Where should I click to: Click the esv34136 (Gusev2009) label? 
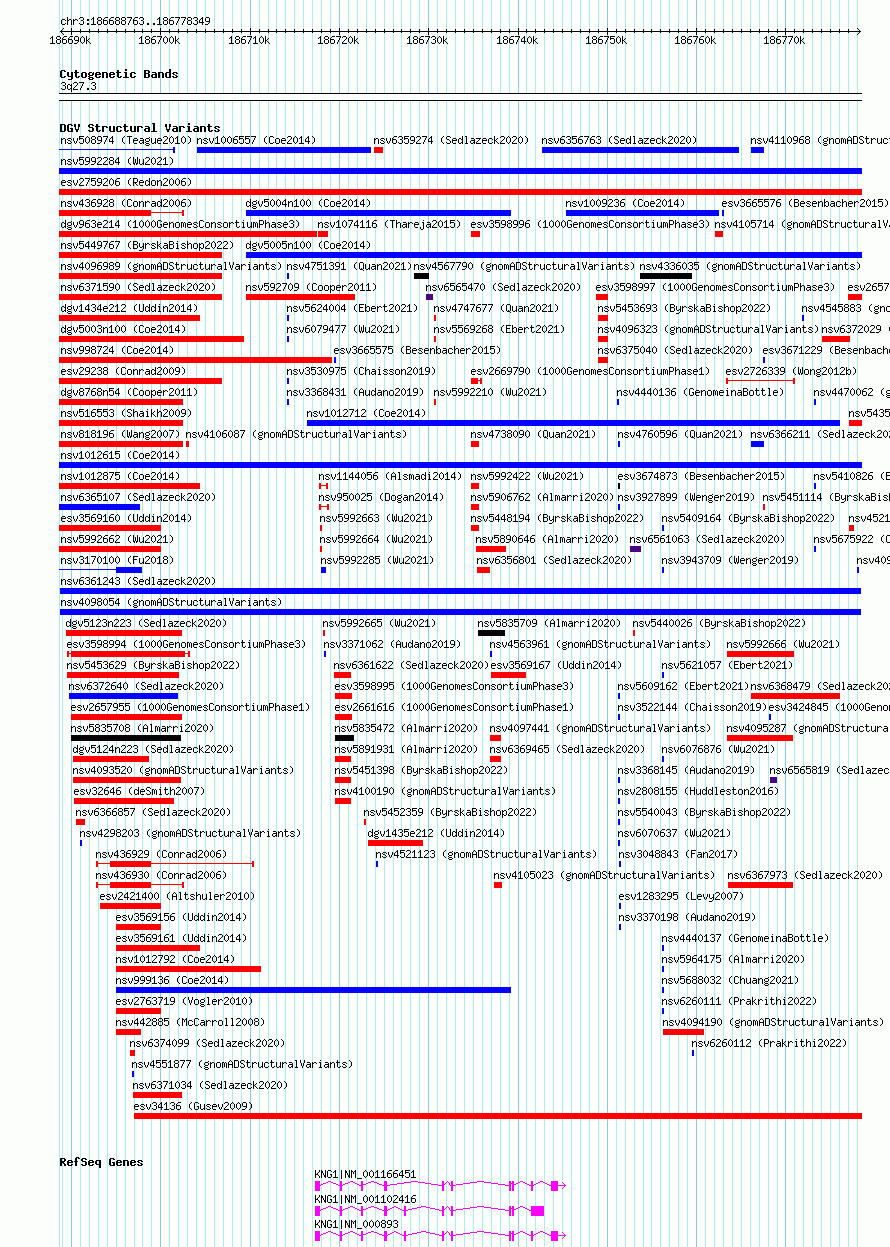[193, 1106]
